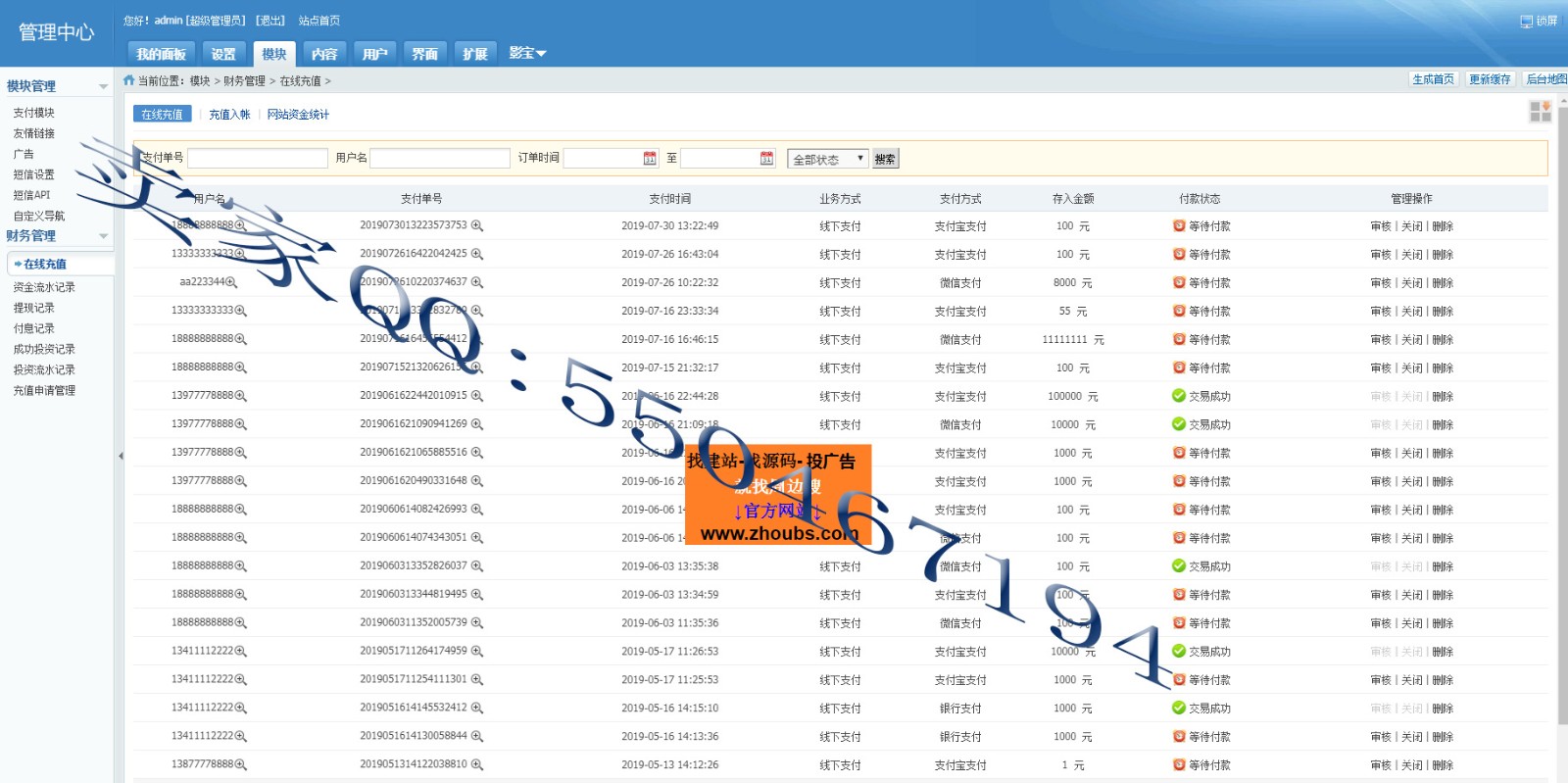The image size is (1568, 783).
Task: Click the 更新缓存 button
Action: pos(1490,79)
